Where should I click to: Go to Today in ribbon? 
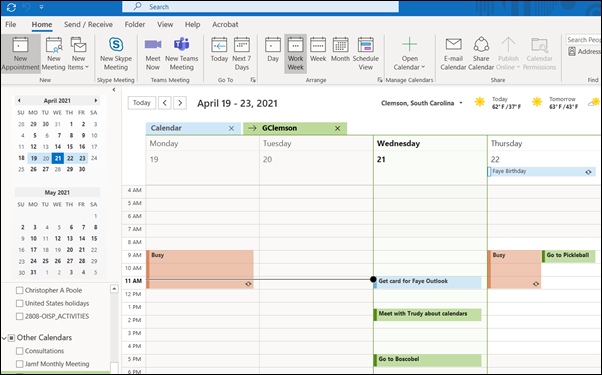[x=219, y=50]
